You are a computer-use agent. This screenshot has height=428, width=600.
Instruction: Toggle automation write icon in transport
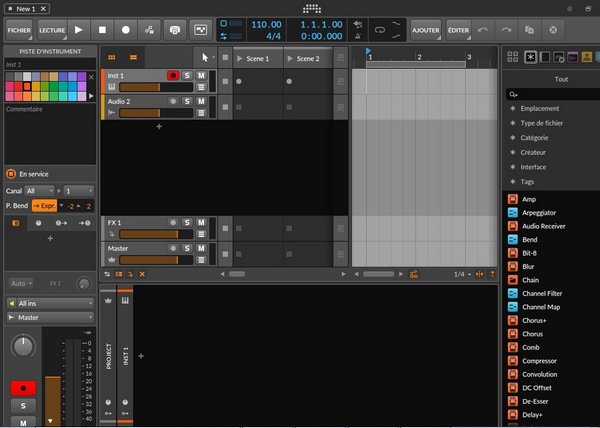149,30
